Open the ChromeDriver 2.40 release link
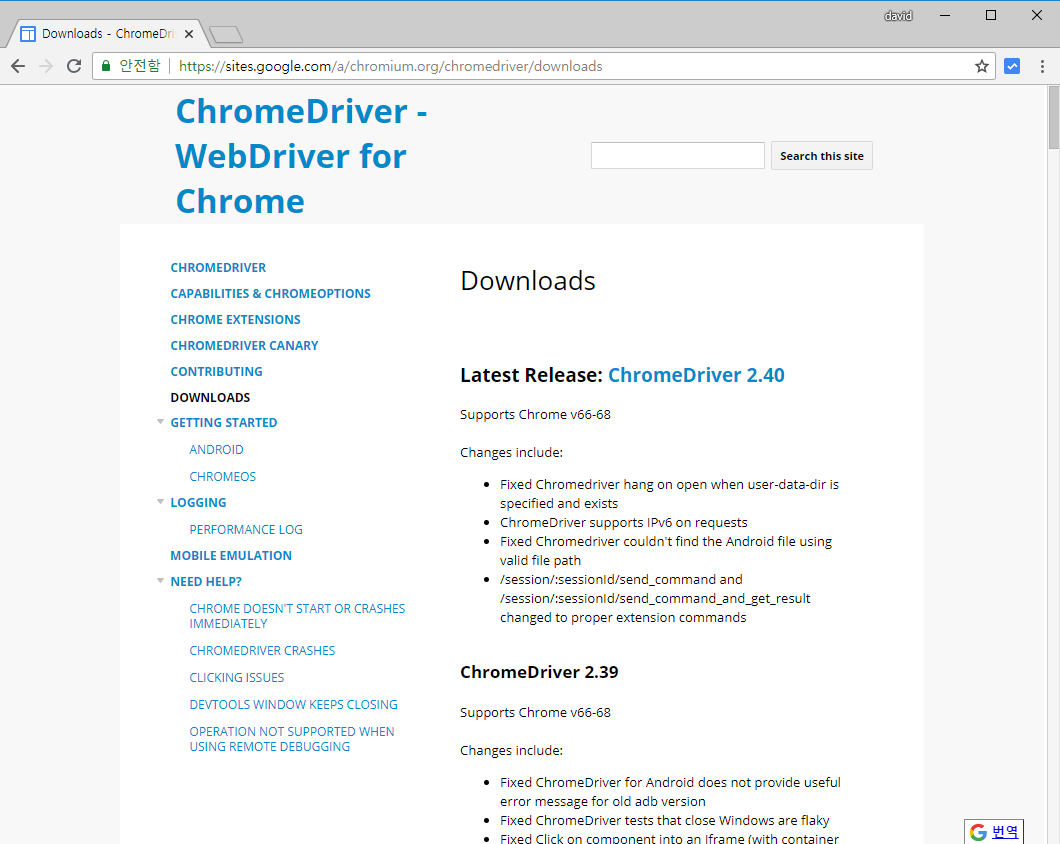 coord(696,375)
